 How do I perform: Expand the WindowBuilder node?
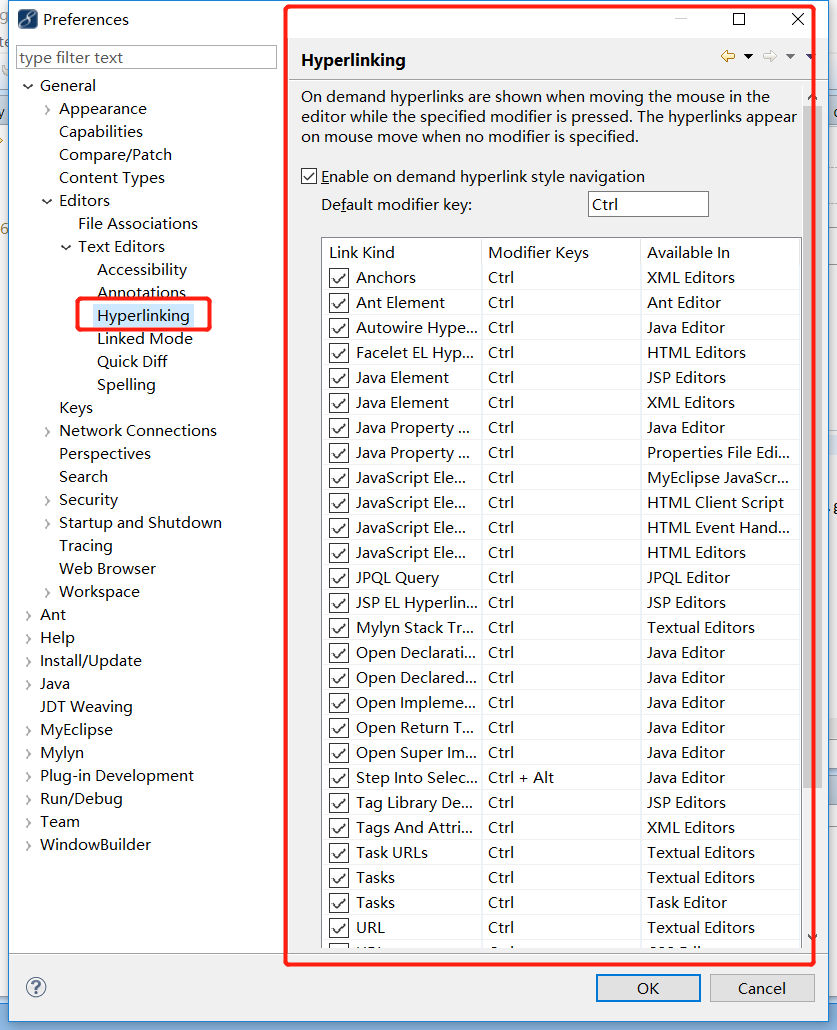[28, 845]
